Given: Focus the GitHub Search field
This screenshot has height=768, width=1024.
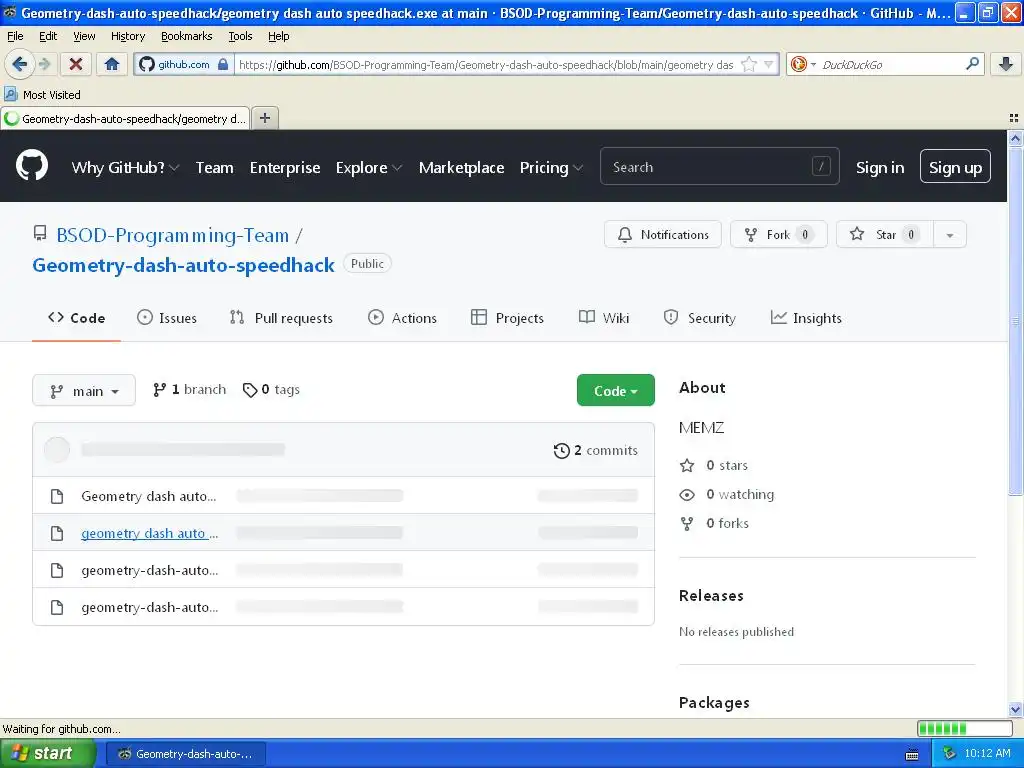Looking at the screenshot, I should point(719,167).
